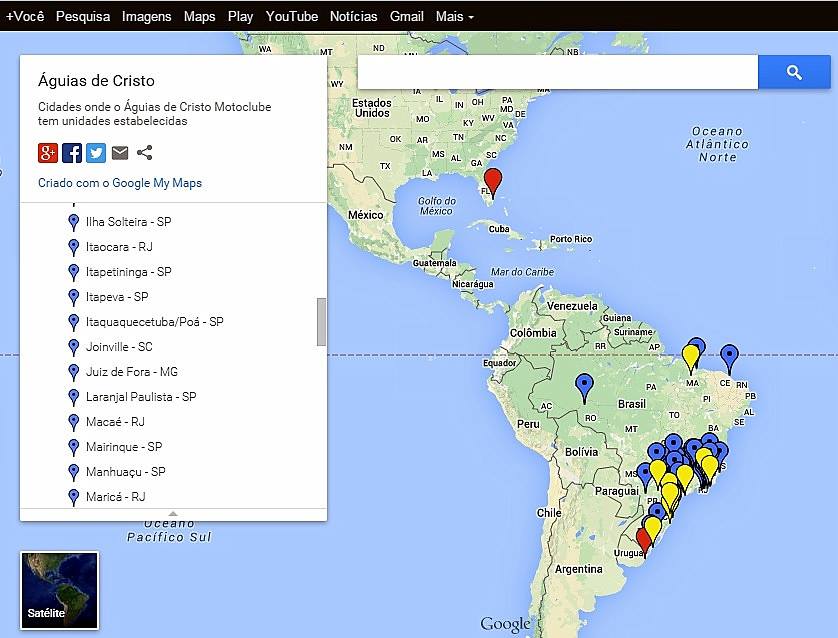Open Play in top bar

(240, 17)
